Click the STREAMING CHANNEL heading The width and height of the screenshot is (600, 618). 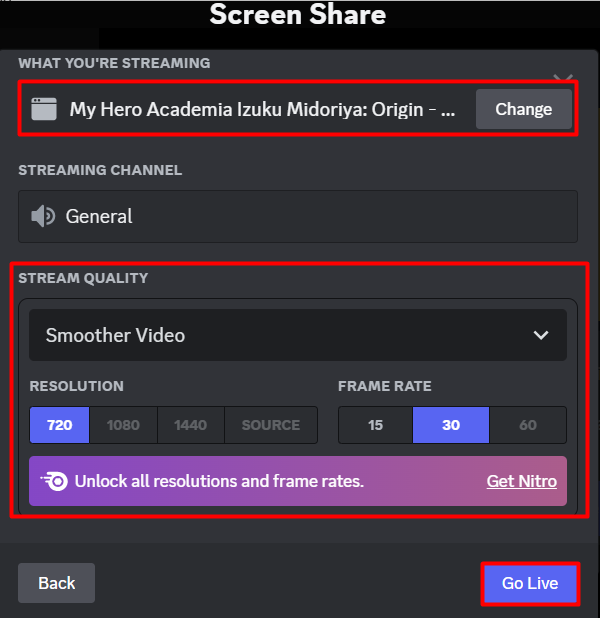pyautogui.click(x=100, y=170)
